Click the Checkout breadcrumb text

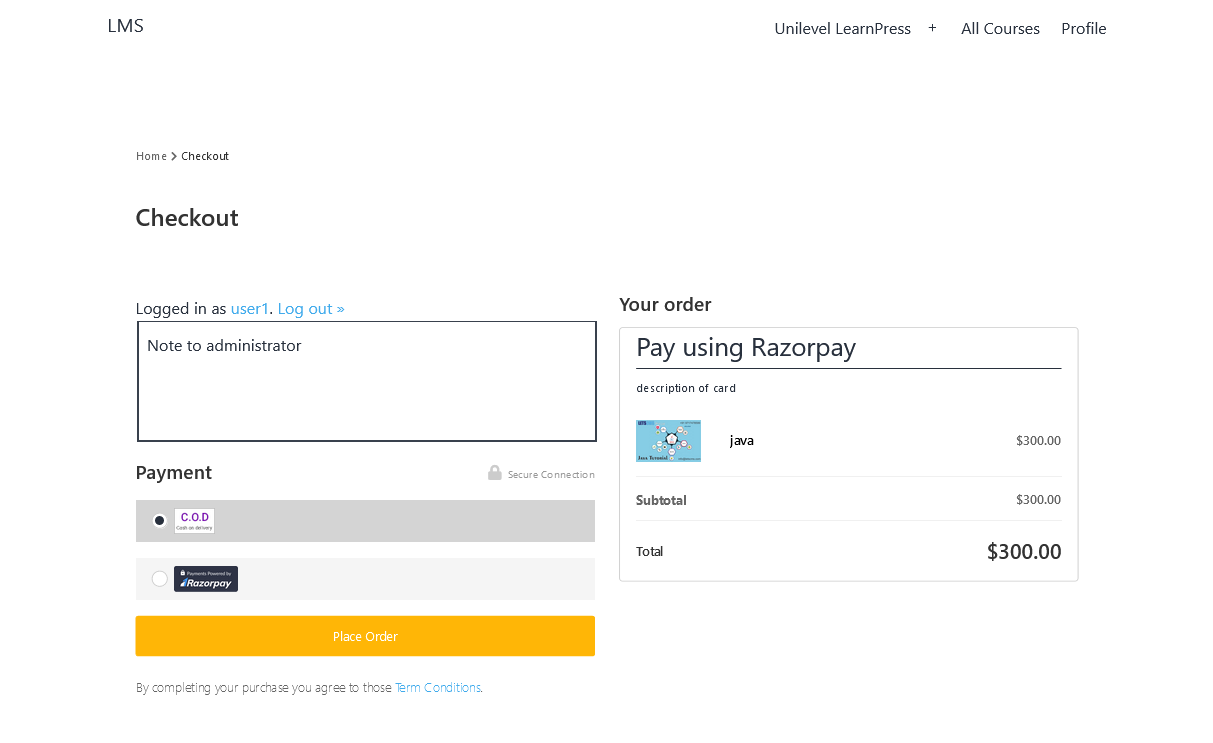[x=205, y=156]
